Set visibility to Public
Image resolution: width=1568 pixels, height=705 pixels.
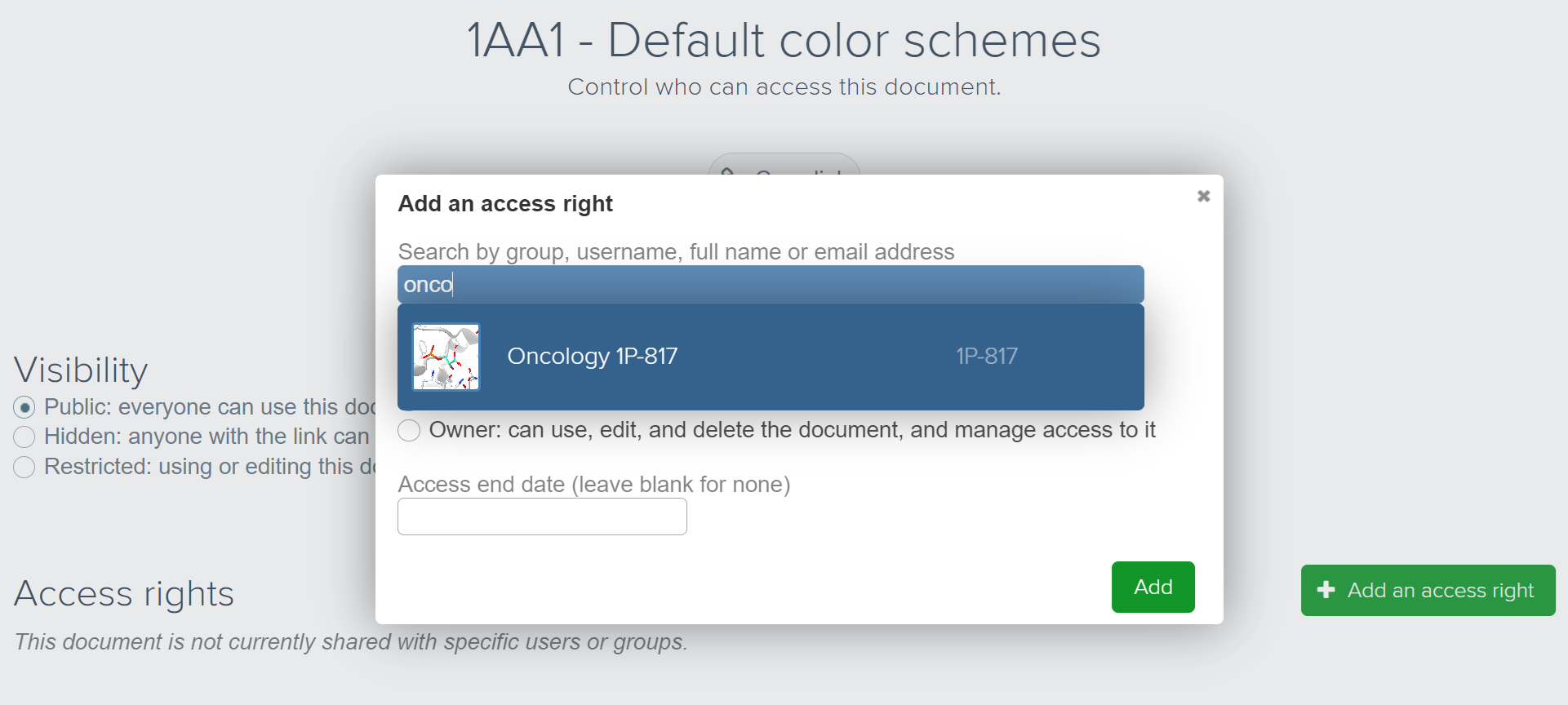[24, 407]
